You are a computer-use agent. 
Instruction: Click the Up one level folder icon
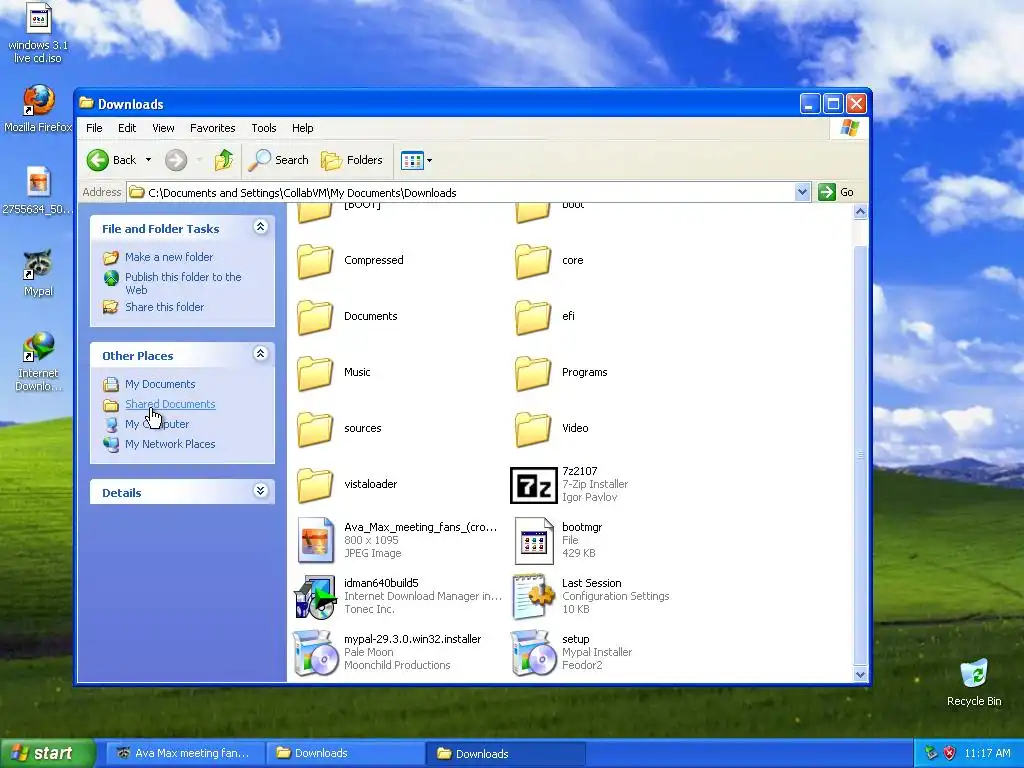tap(223, 160)
